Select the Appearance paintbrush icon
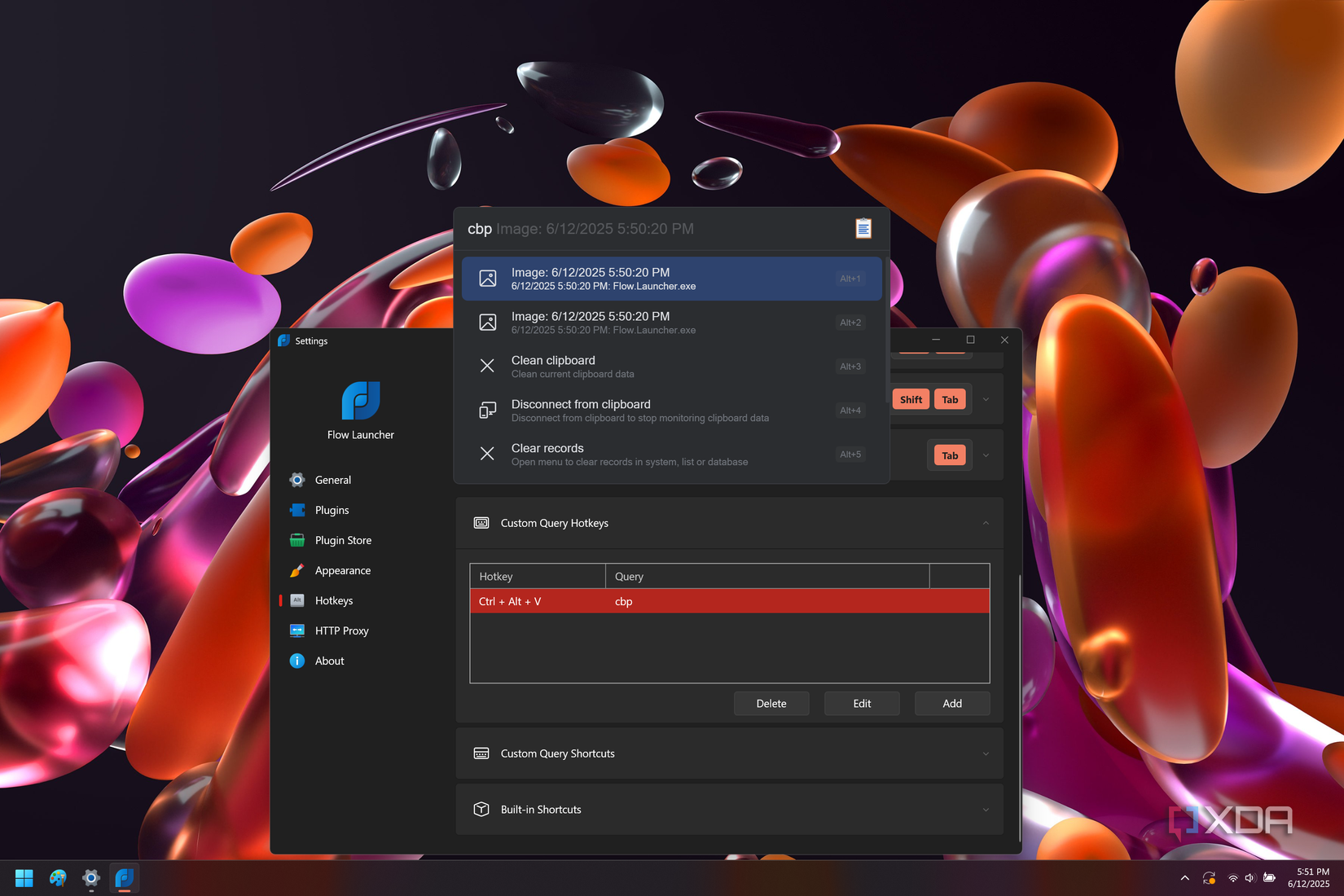The width and height of the screenshot is (1344, 896). 296,570
